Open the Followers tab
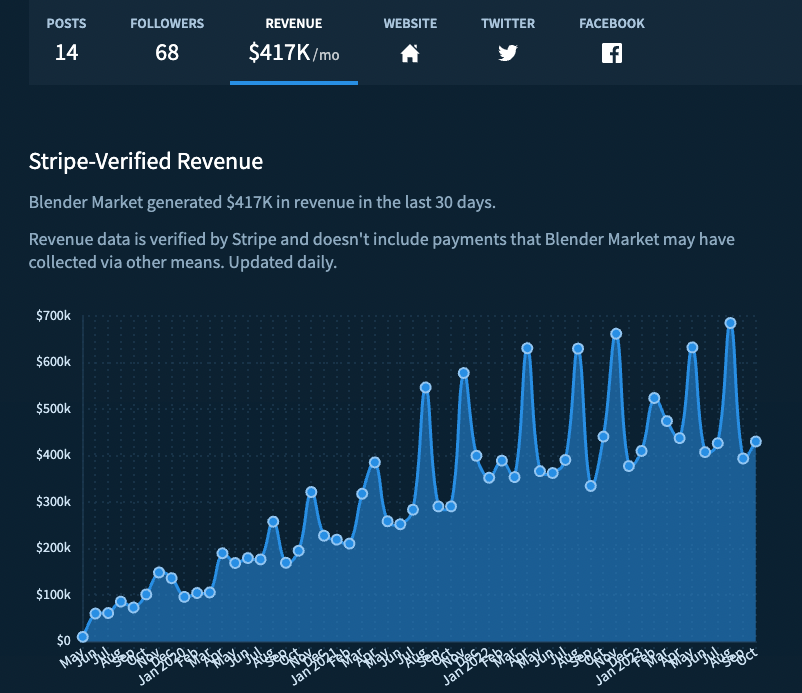Image resolution: width=802 pixels, height=693 pixels. point(166,40)
